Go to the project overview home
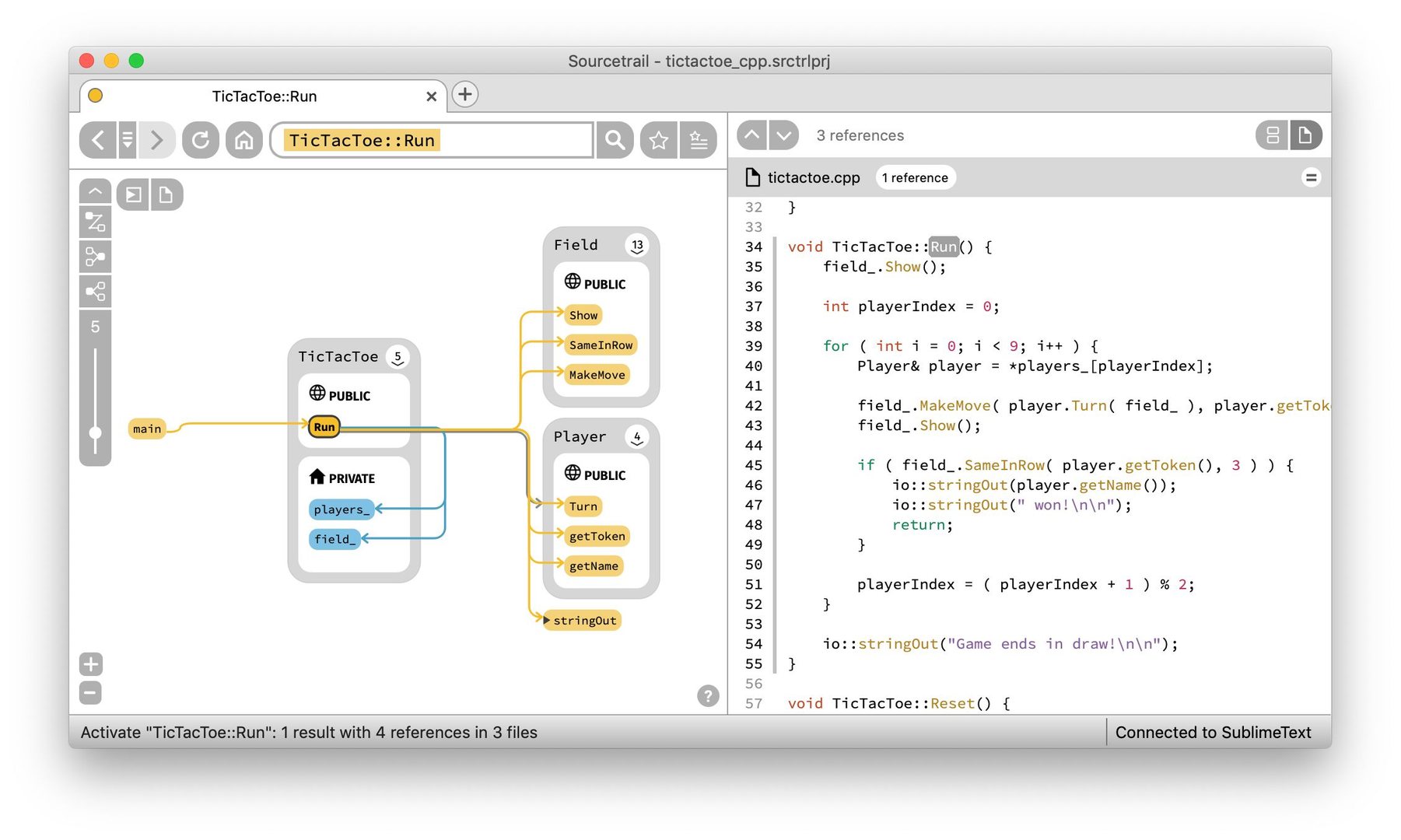1401x840 pixels. (244, 140)
